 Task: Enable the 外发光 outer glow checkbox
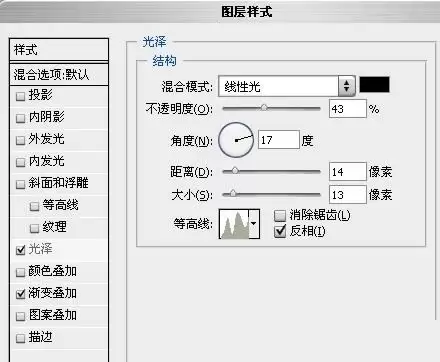[20, 140]
